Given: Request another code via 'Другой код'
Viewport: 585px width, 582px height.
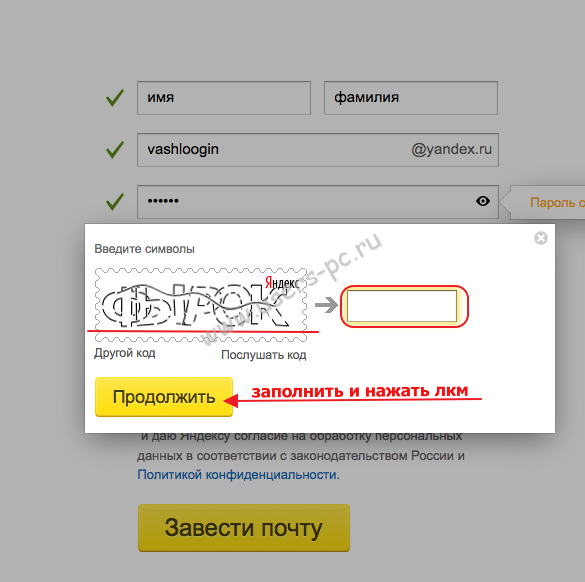Looking at the screenshot, I should [x=125, y=353].
